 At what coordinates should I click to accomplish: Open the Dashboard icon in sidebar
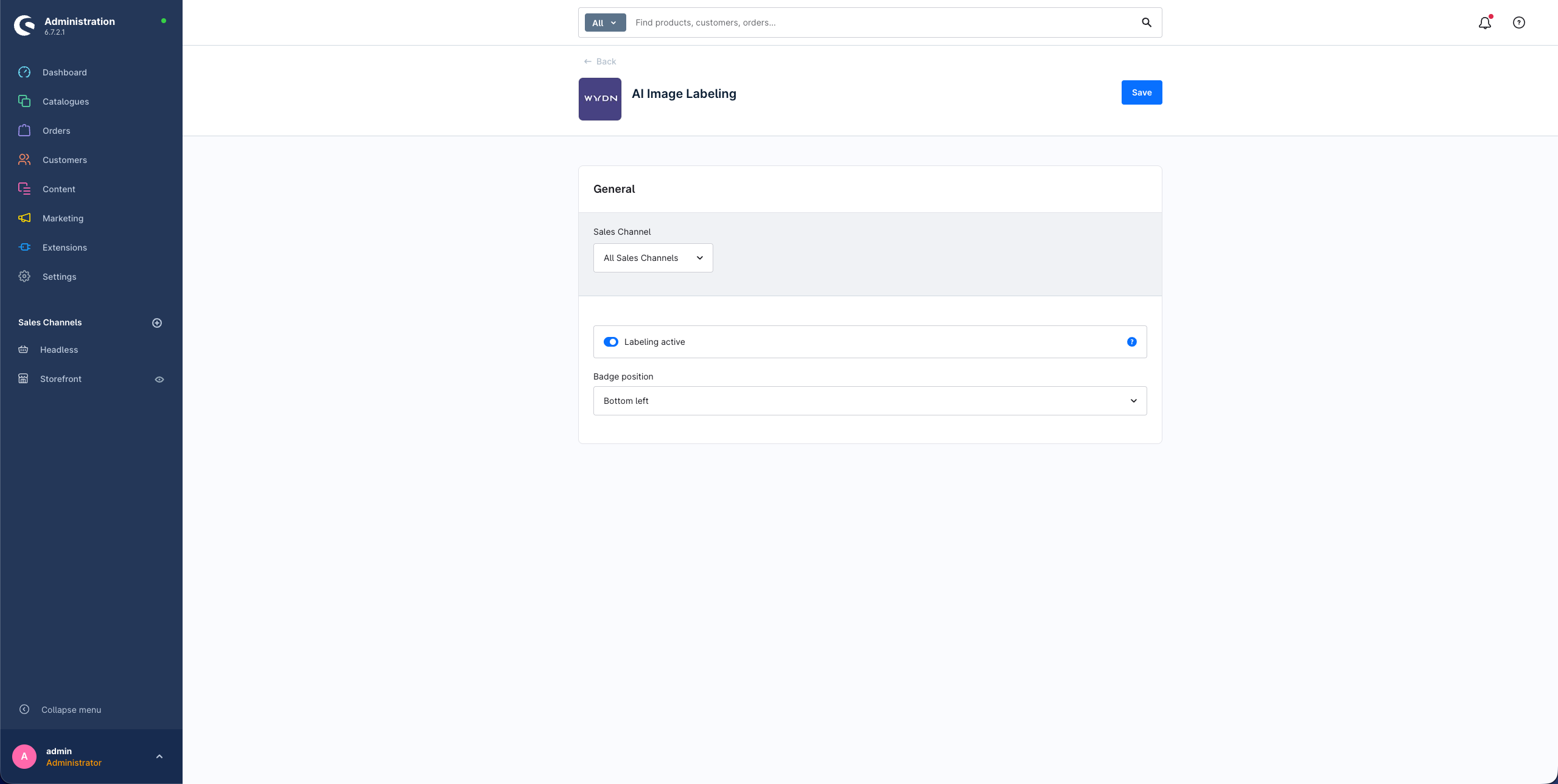click(x=24, y=72)
